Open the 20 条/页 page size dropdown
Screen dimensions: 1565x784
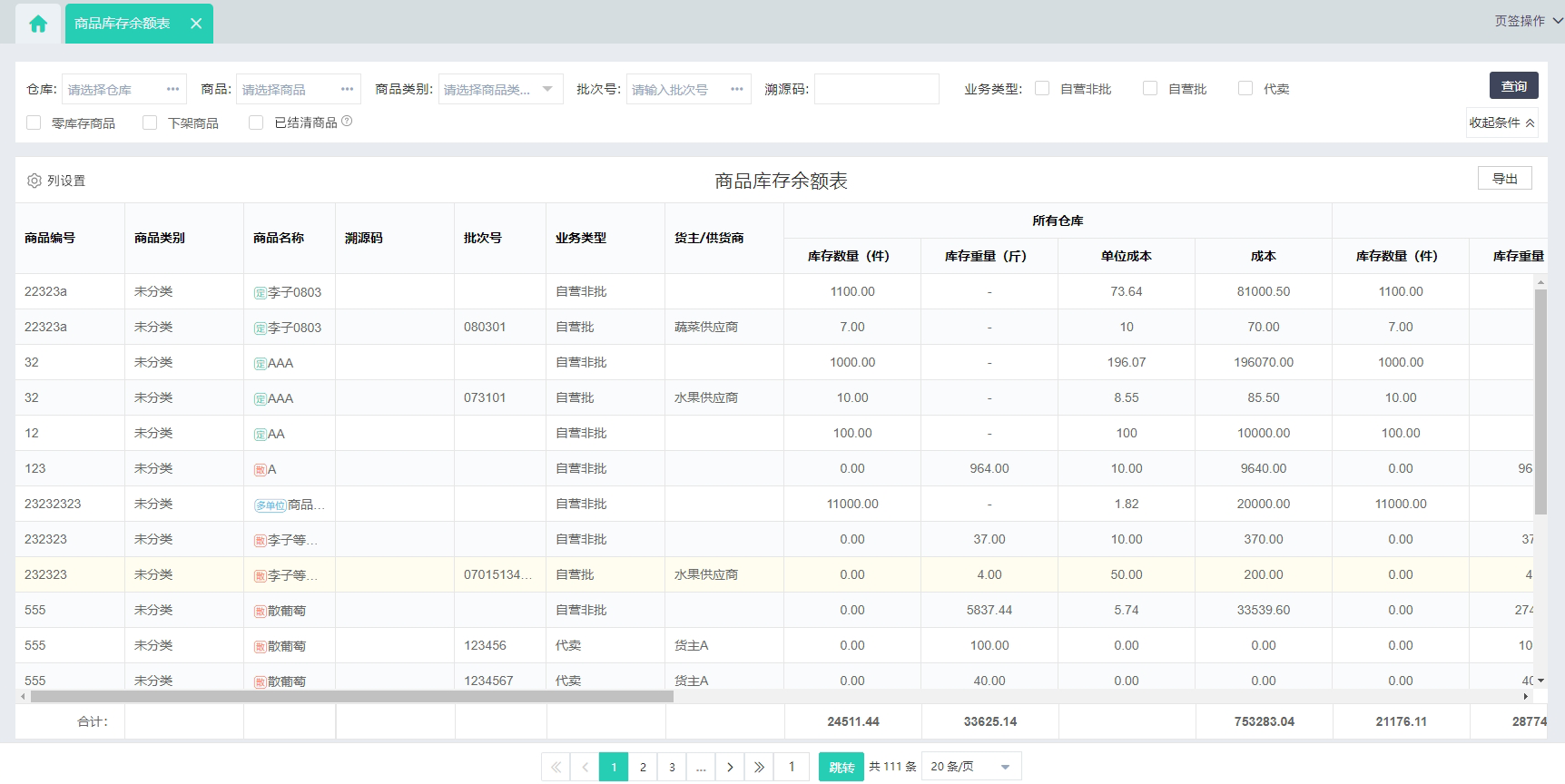pyautogui.click(x=971, y=767)
